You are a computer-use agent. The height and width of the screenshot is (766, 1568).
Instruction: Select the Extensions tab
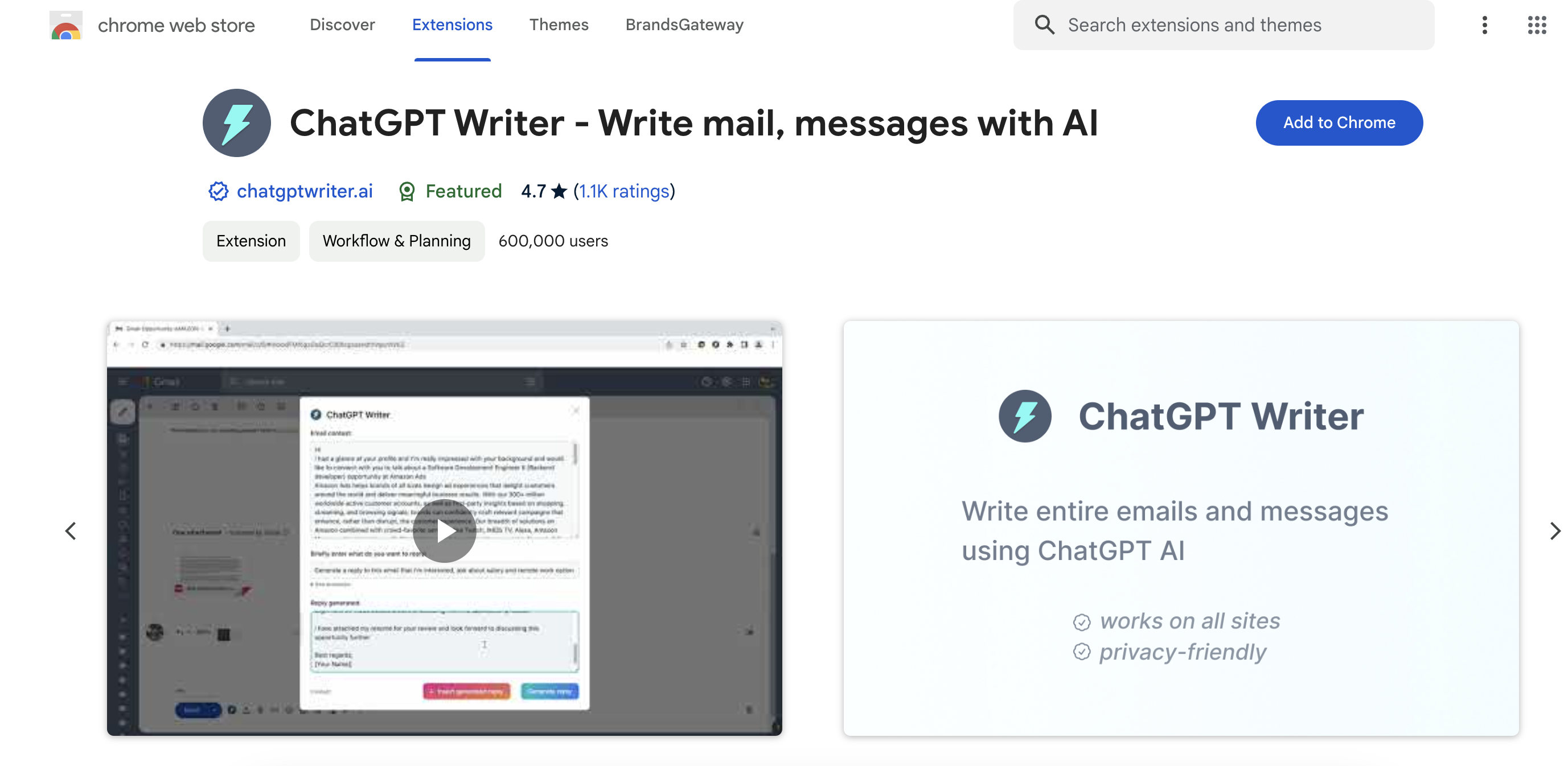coord(452,25)
